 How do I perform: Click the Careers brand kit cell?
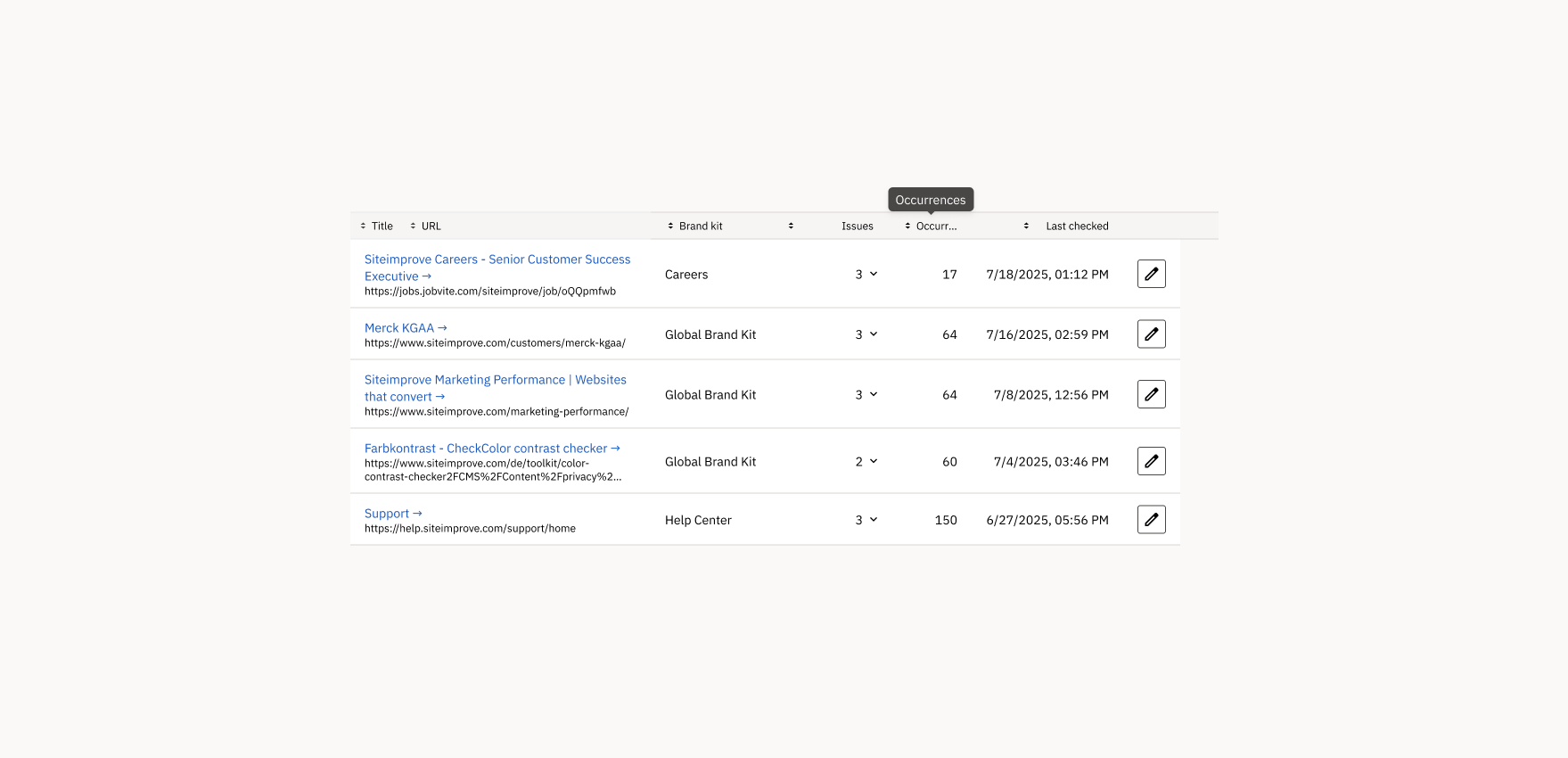[x=686, y=275]
